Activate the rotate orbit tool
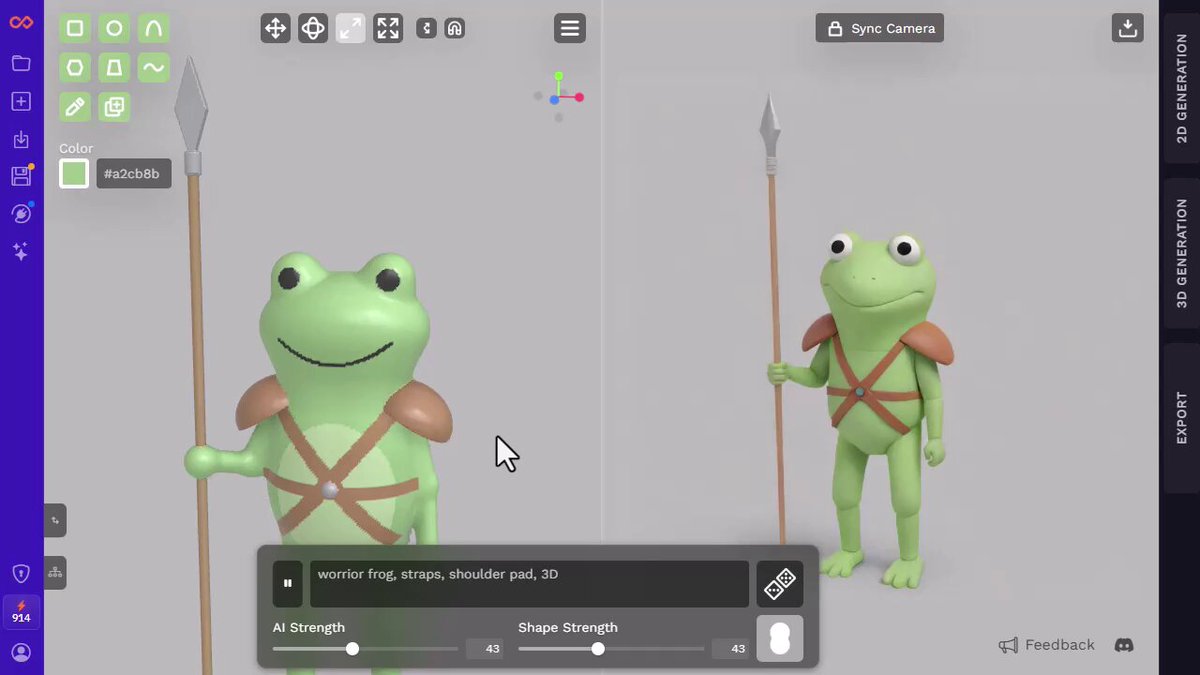The height and width of the screenshot is (675, 1200). click(x=313, y=28)
